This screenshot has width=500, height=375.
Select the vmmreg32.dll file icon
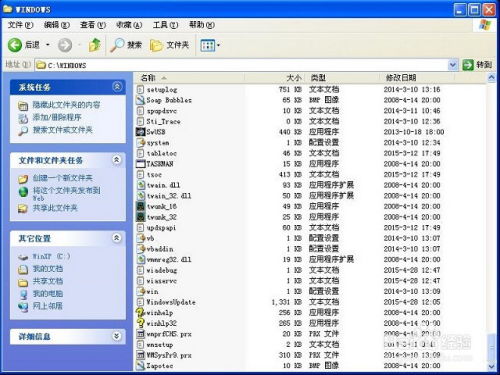141,259
